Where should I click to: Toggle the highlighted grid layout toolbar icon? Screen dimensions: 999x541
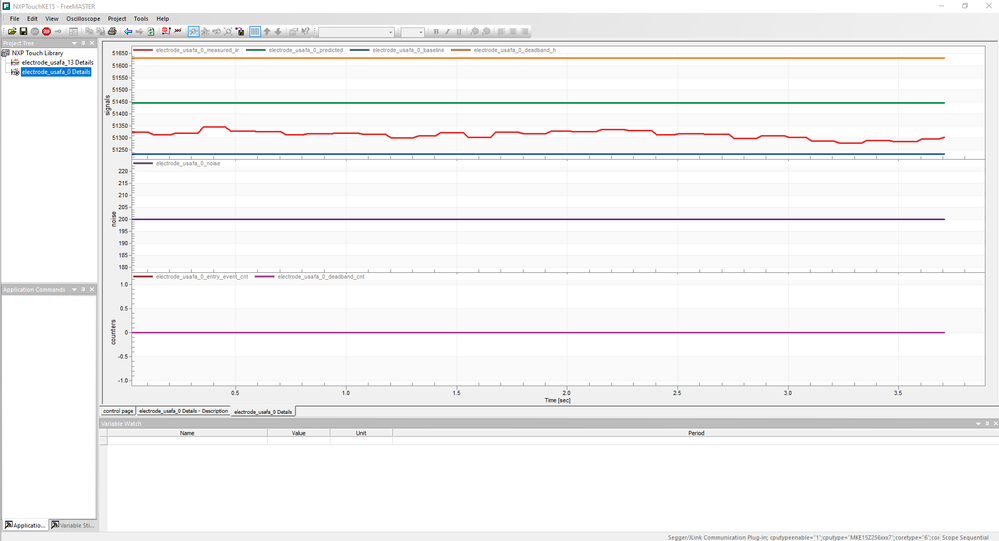(255, 31)
